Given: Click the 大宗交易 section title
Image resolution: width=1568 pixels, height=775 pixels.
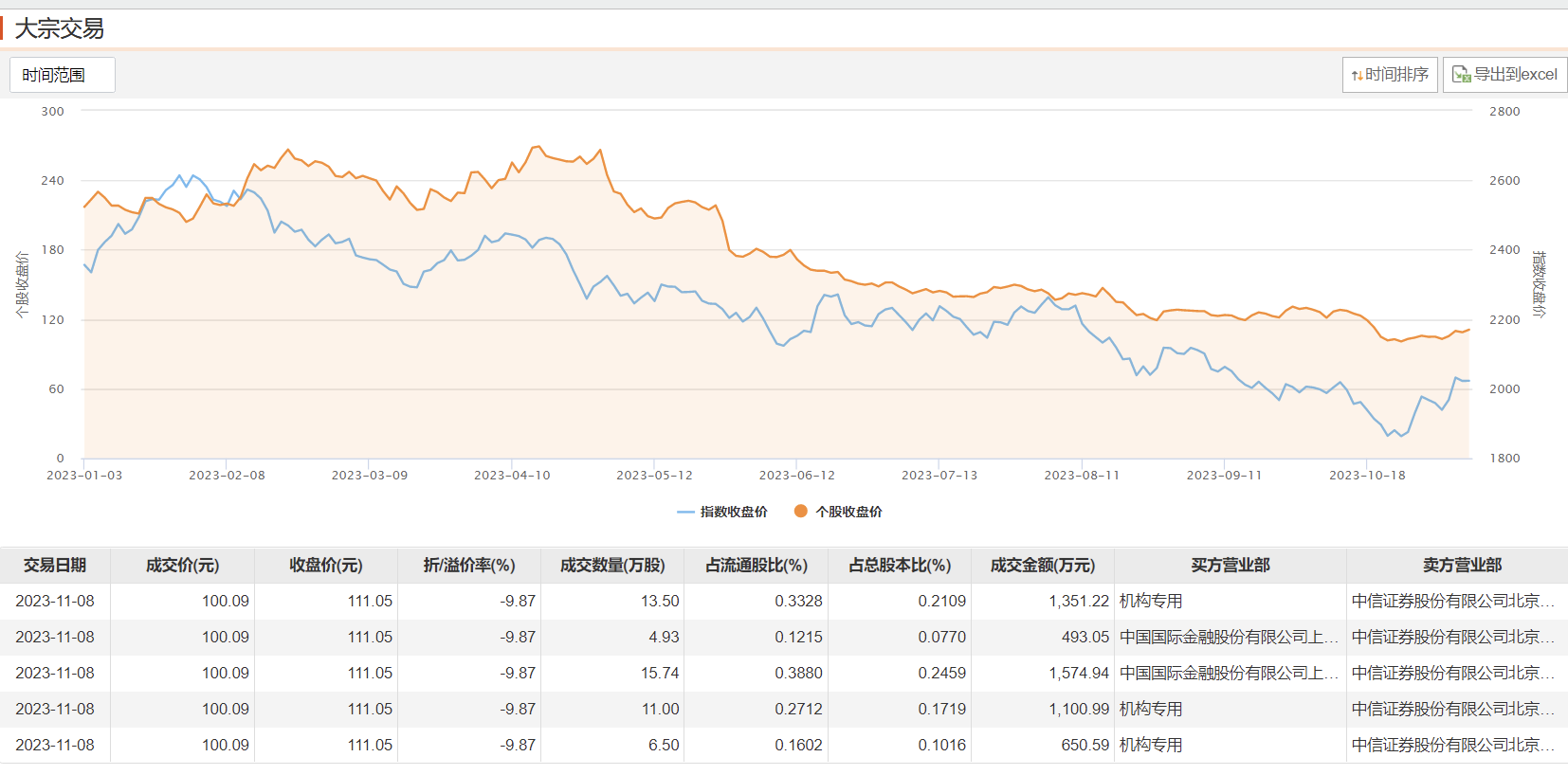Looking at the screenshot, I should tap(60, 29).
